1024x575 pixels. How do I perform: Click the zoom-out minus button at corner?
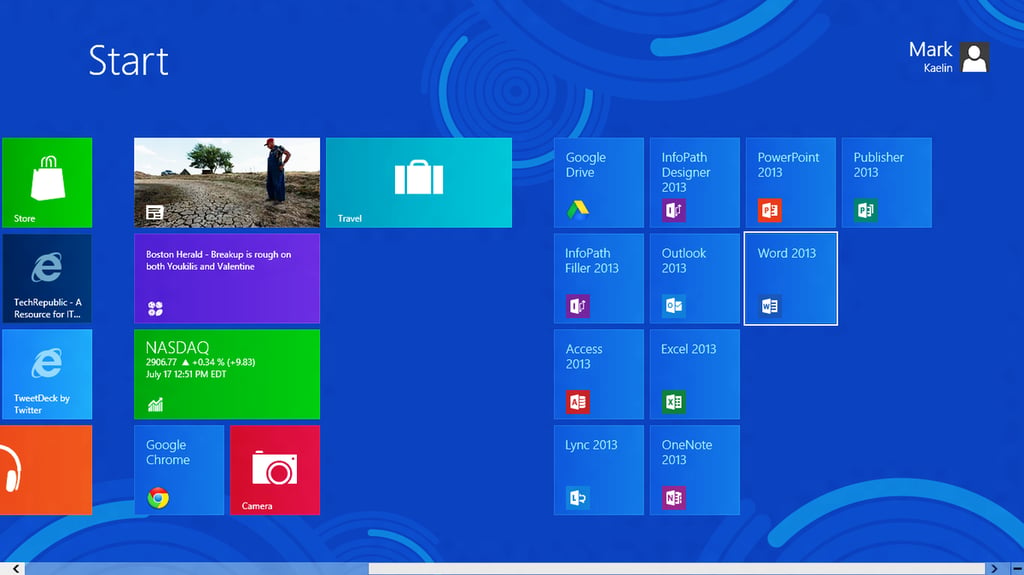1017,569
